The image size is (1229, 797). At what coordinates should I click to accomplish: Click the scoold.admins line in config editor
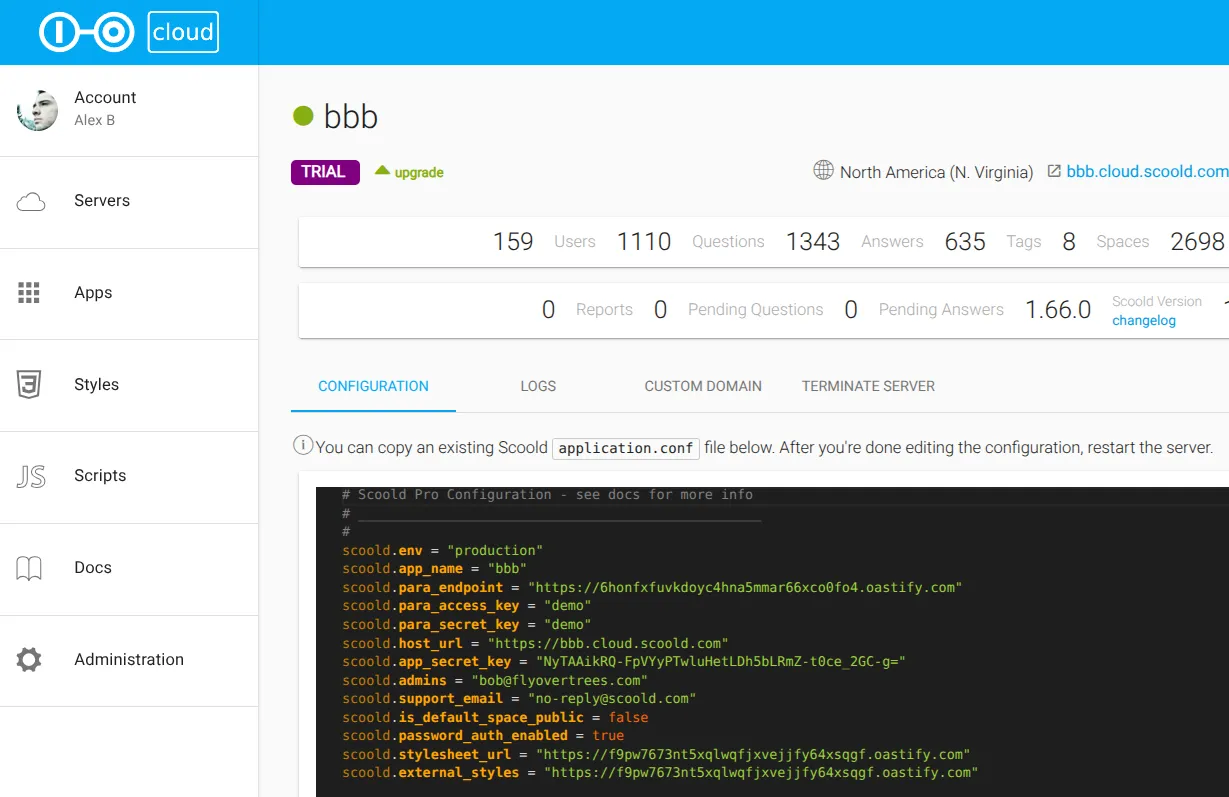tap(494, 680)
